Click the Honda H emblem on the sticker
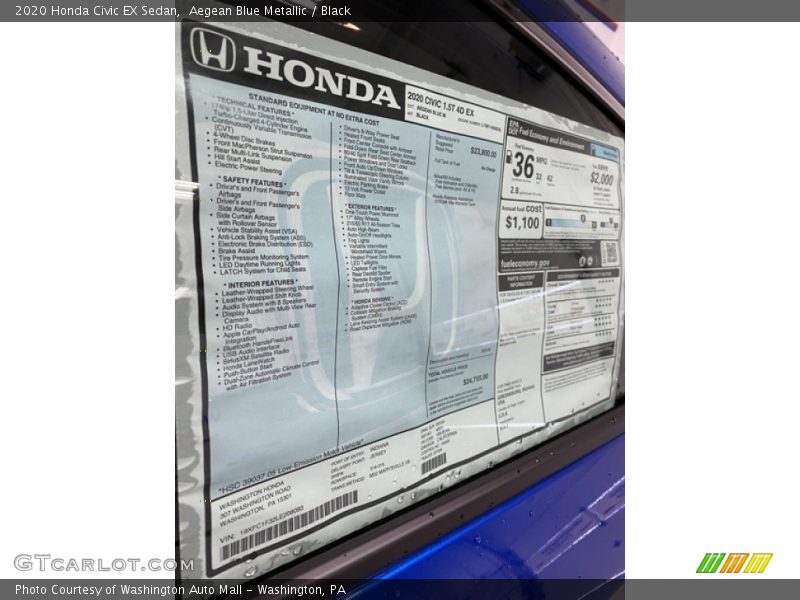 (213, 49)
